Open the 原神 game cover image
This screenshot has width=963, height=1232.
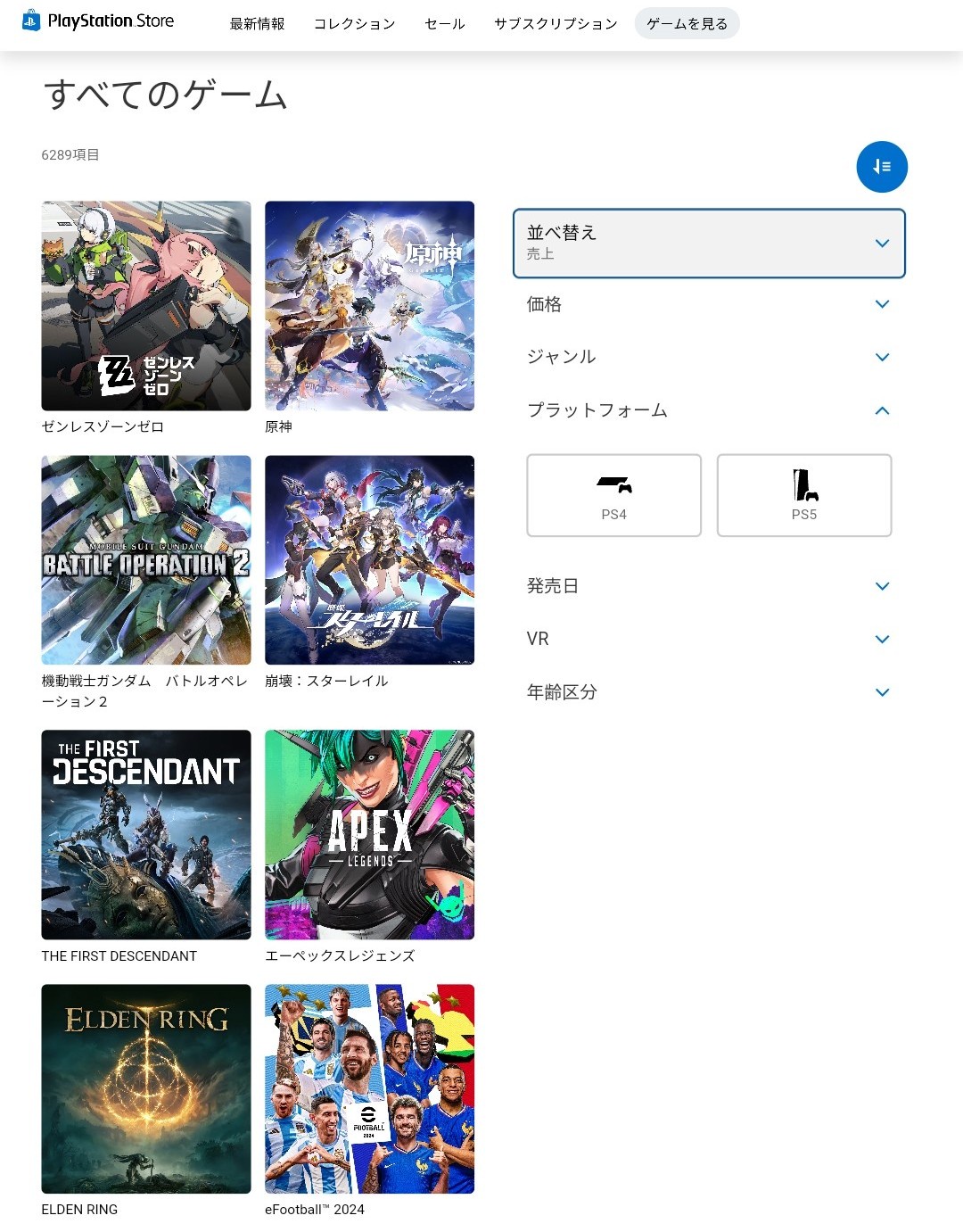point(370,306)
